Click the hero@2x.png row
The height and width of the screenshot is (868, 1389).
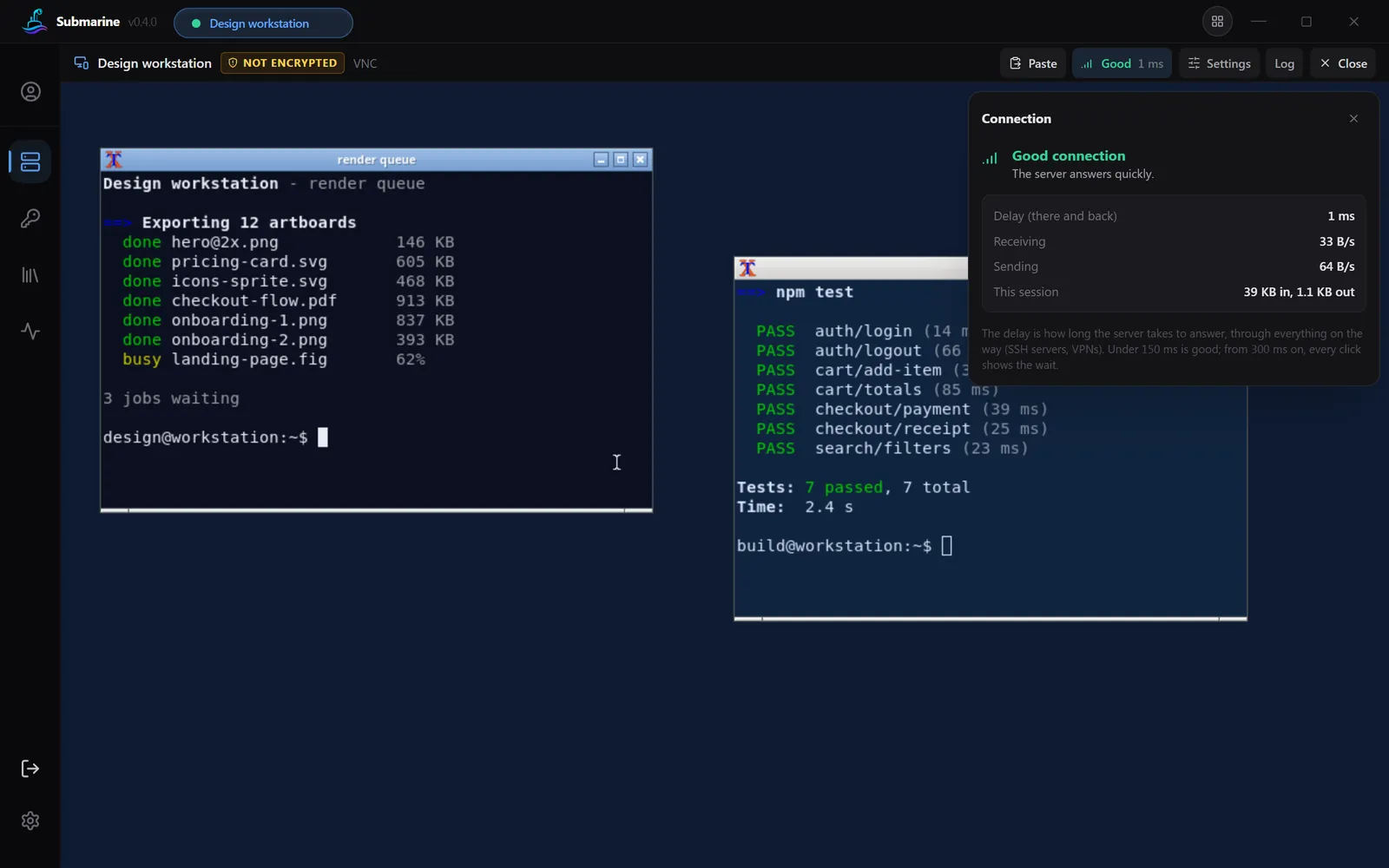(288, 242)
